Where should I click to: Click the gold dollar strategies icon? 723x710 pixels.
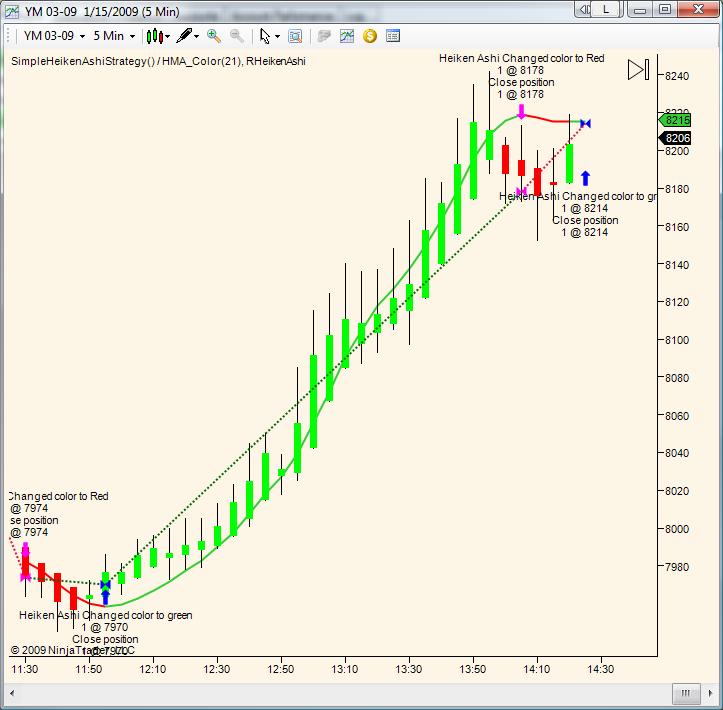pos(370,36)
